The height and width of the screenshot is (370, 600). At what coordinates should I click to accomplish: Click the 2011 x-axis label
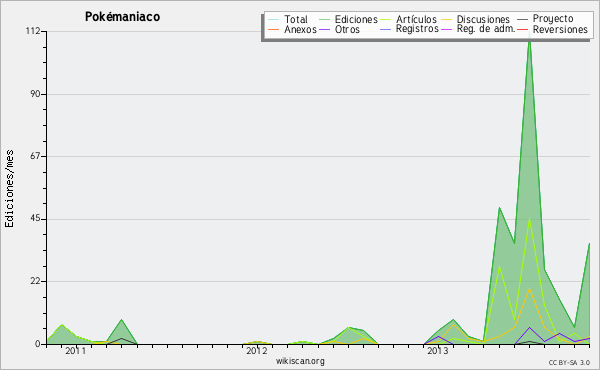click(x=76, y=351)
